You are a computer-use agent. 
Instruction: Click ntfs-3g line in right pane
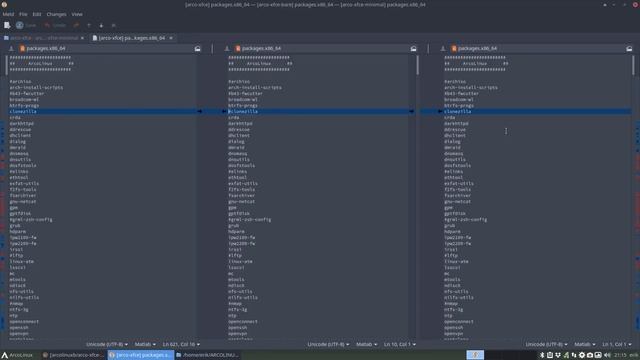(453, 310)
